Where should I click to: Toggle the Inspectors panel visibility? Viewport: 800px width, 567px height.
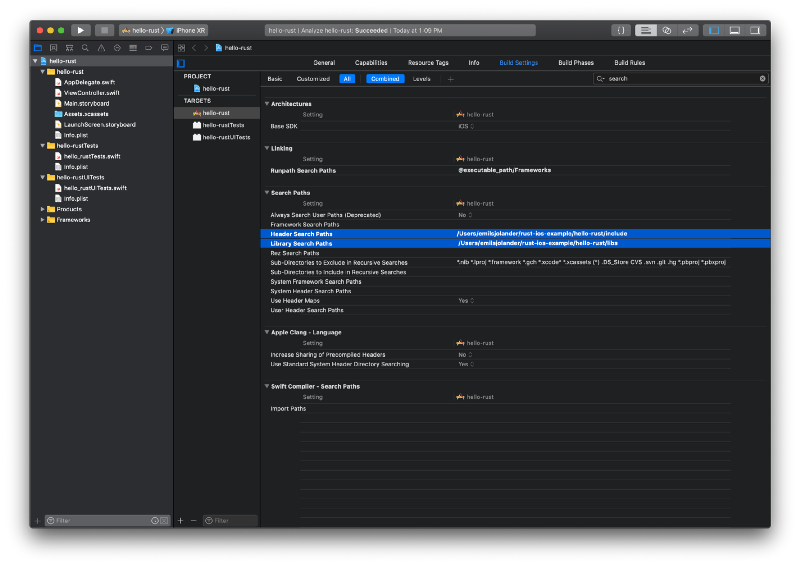(755, 30)
